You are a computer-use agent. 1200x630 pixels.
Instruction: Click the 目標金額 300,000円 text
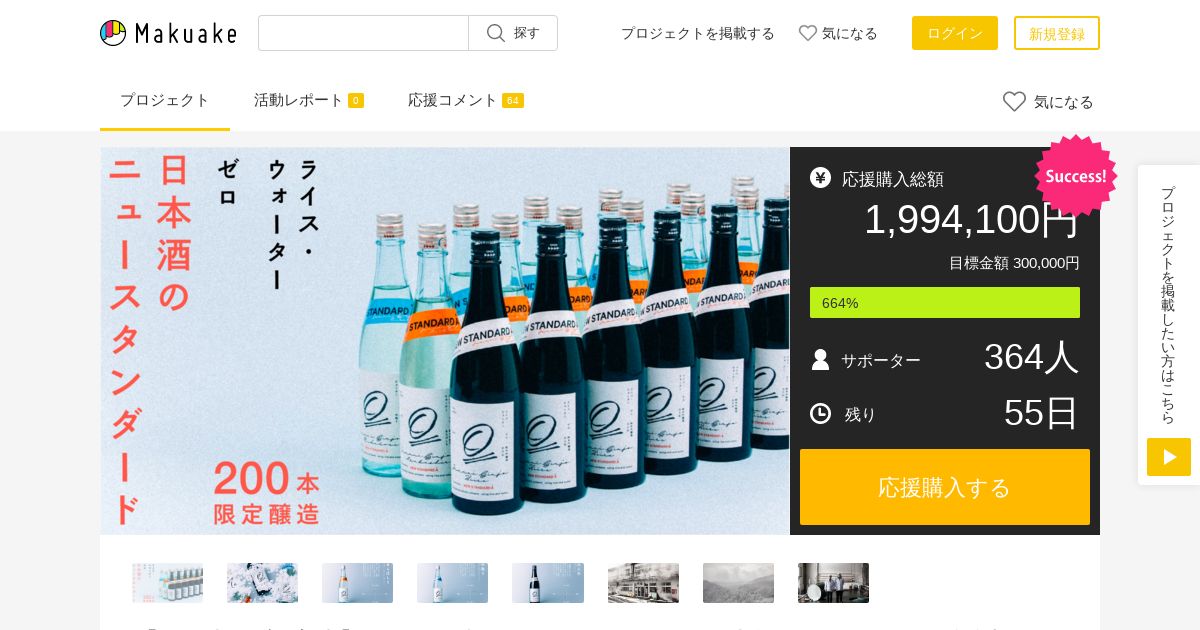pos(1014,263)
